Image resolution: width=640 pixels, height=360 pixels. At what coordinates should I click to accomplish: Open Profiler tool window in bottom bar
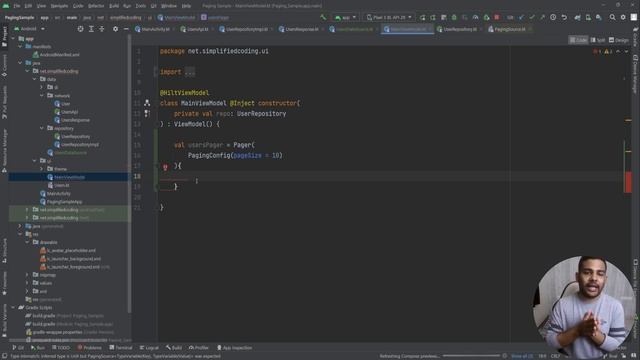coord(199,348)
